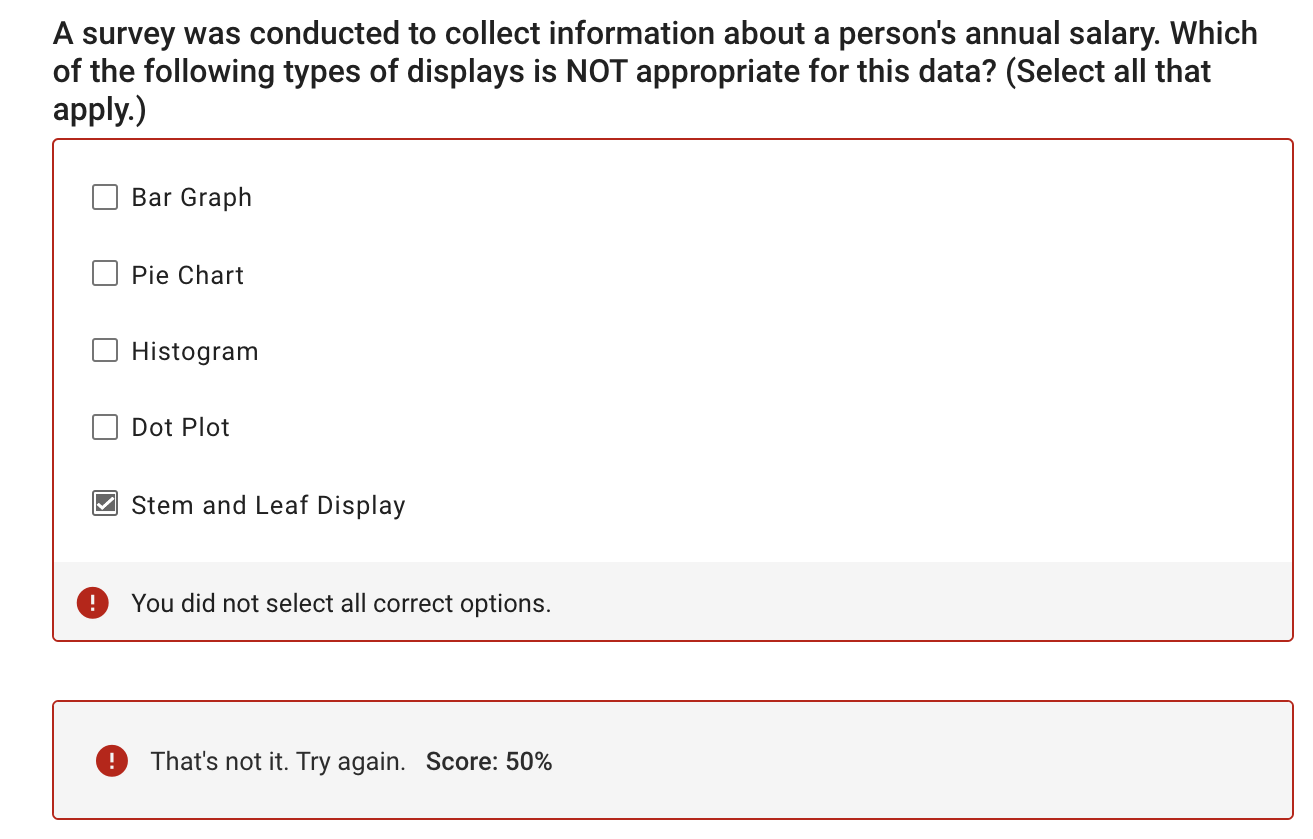Click the exclamation mark inside the red circle
The height and width of the screenshot is (839, 1313).
coord(111,760)
